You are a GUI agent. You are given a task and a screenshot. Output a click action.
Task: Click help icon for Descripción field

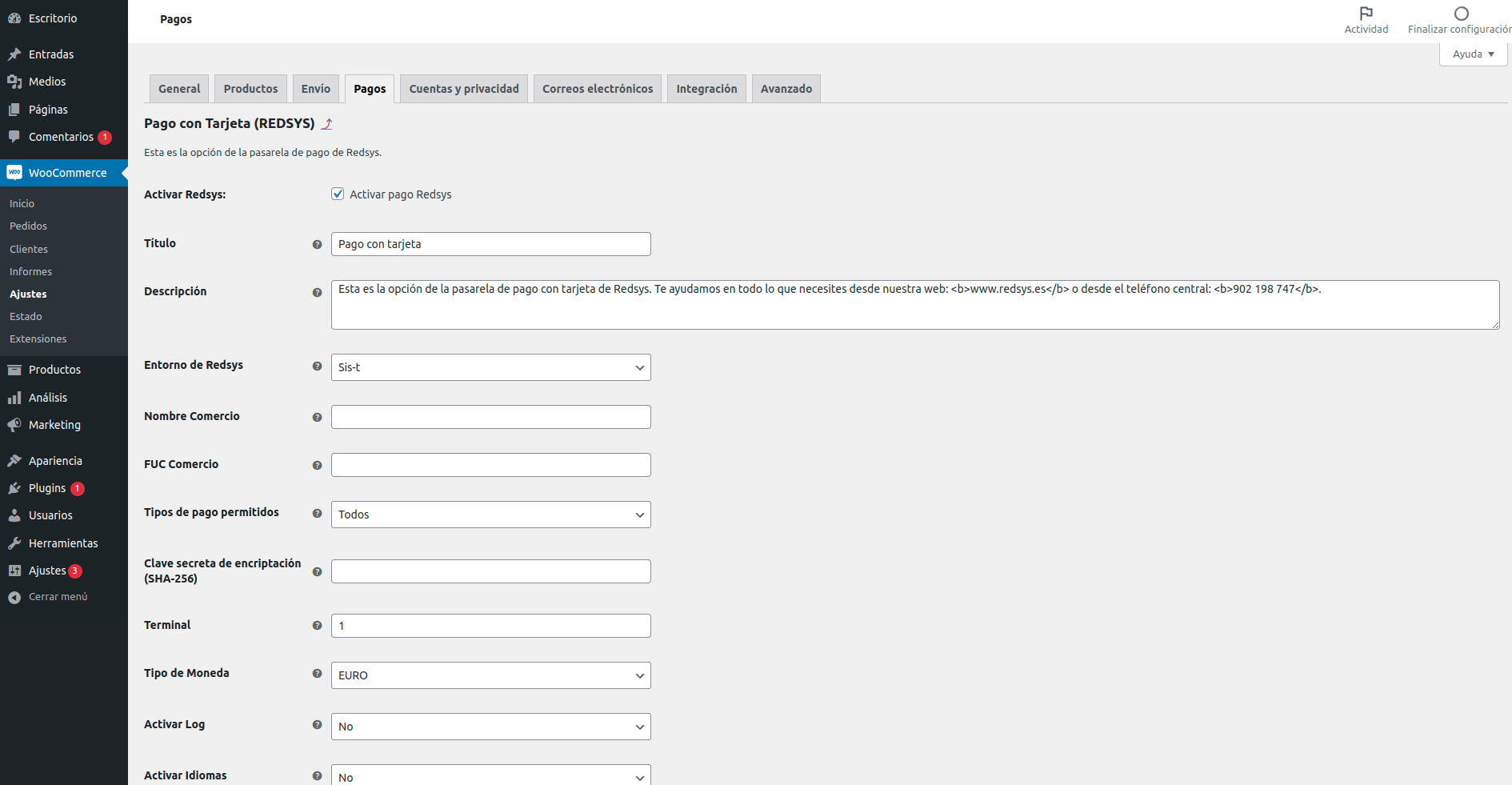pyautogui.click(x=317, y=293)
